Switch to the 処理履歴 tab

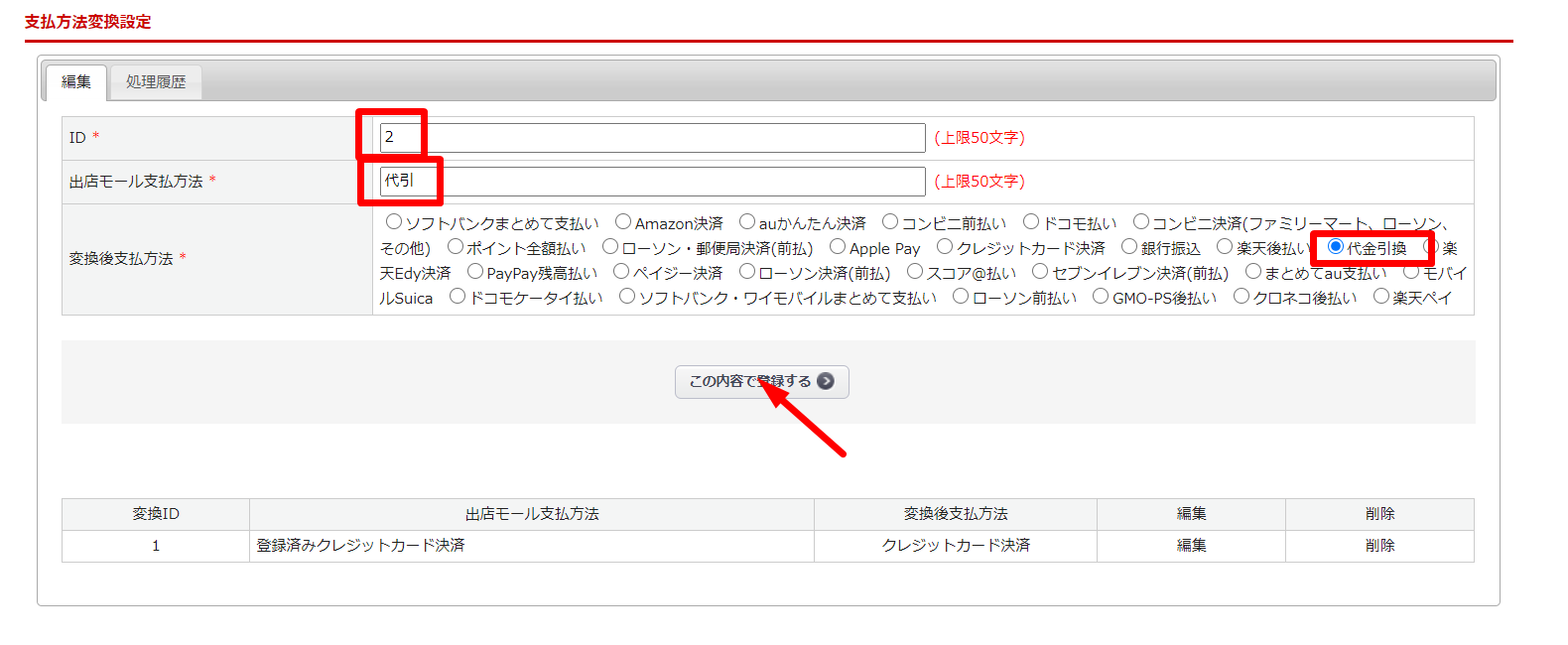tap(156, 82)
